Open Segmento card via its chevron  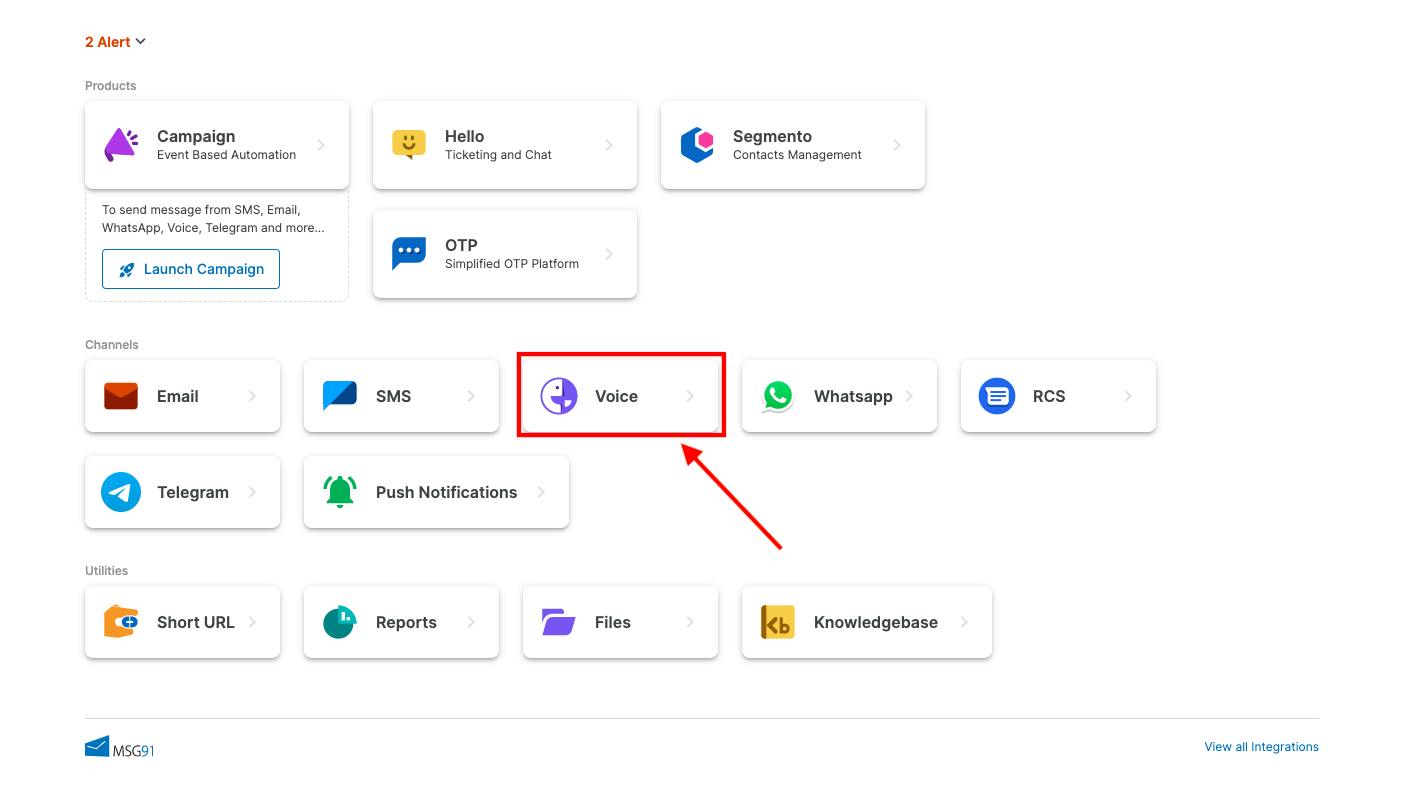click(x=897, y=145)
